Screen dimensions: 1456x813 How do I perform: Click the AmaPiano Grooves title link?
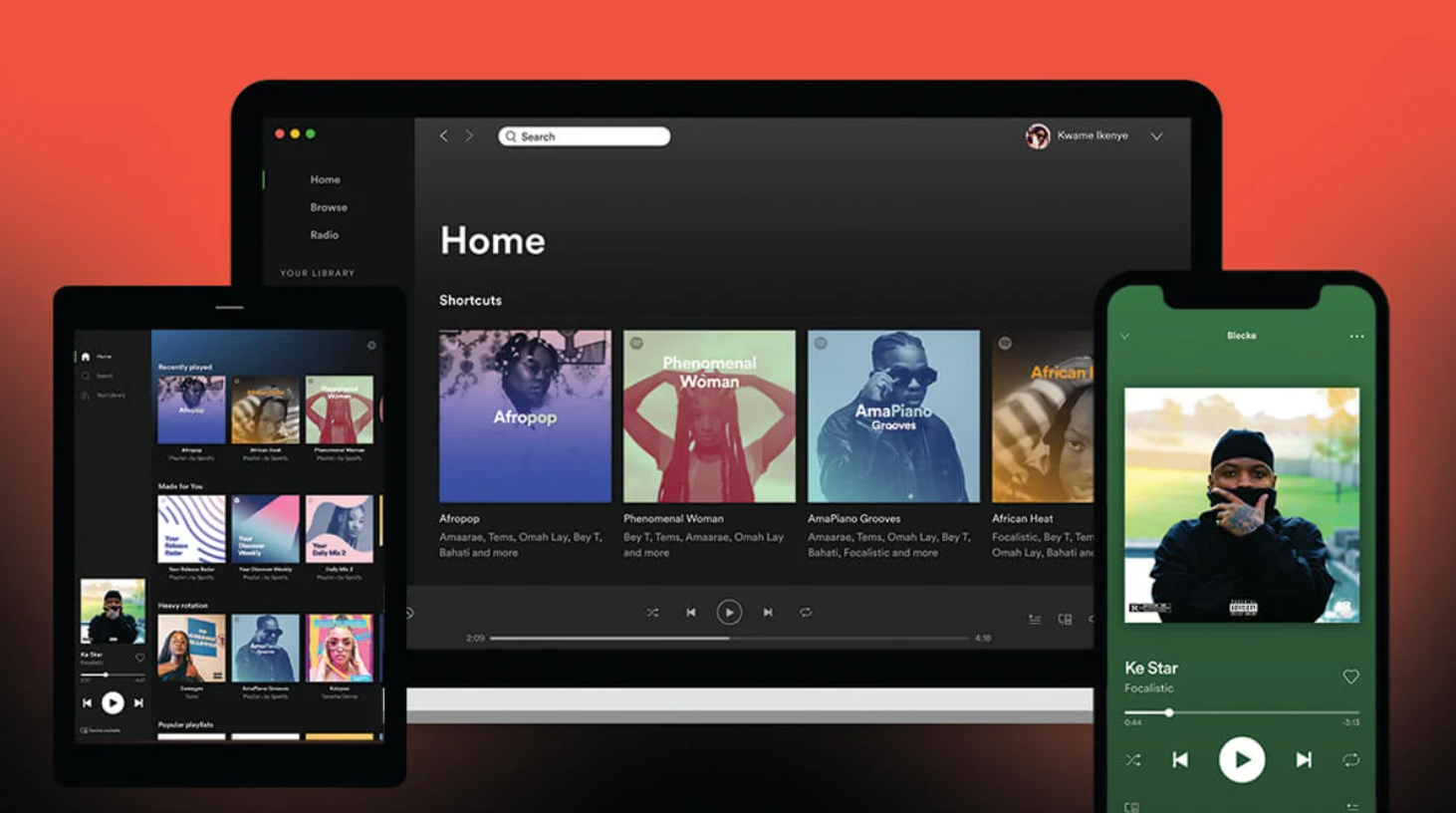tap(853, 518)
